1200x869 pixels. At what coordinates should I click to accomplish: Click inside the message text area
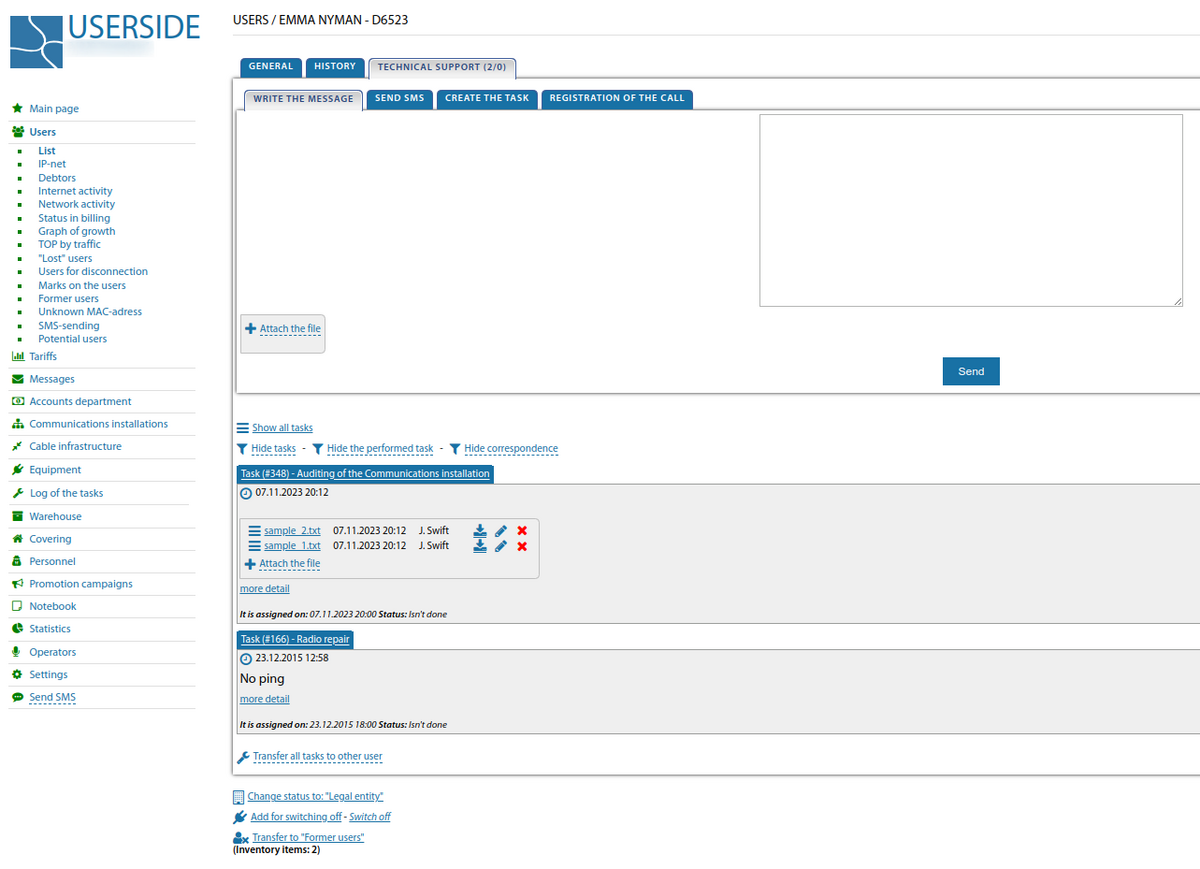(x=970, y=210)
